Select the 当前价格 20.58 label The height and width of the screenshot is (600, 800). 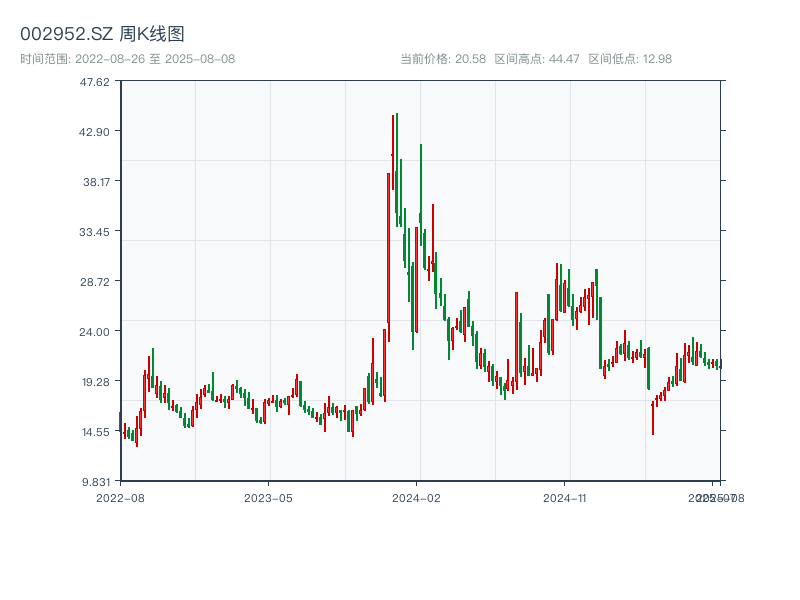(443, 59)
